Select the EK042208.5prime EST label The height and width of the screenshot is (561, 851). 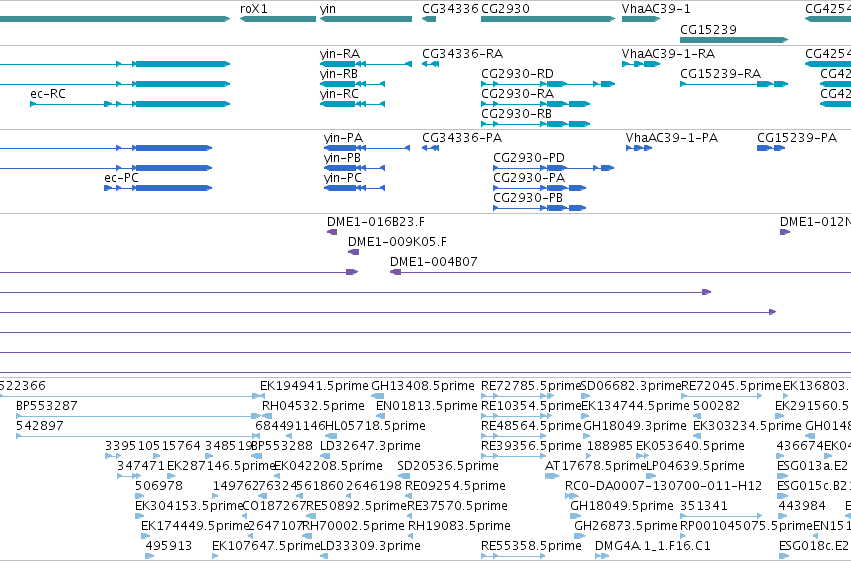point(328,466)
